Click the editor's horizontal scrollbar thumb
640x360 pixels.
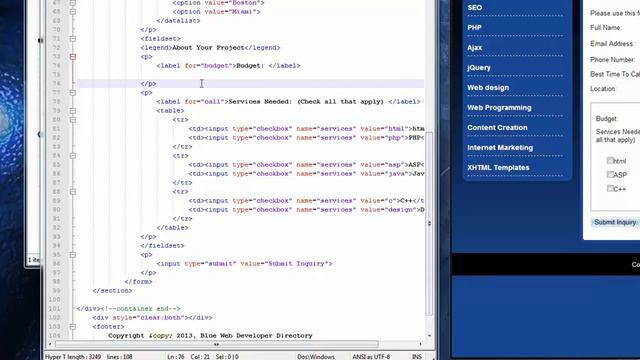(x=216, y=344)
